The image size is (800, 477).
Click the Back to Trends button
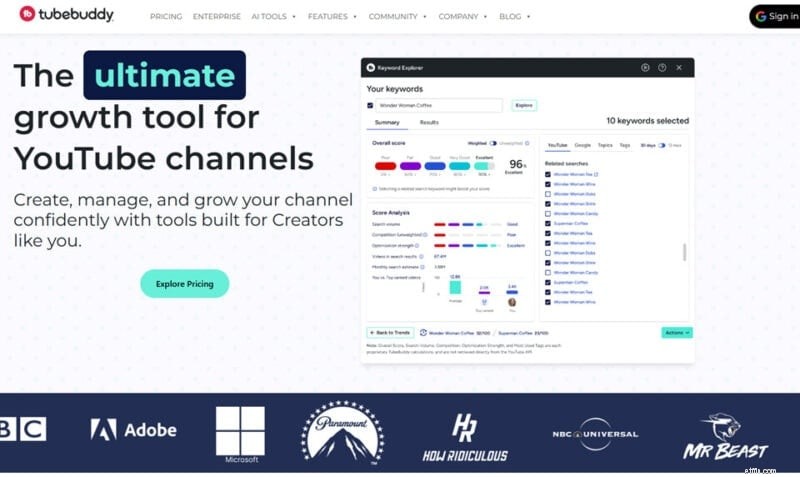pyautogui.click(x=390, y=333)
